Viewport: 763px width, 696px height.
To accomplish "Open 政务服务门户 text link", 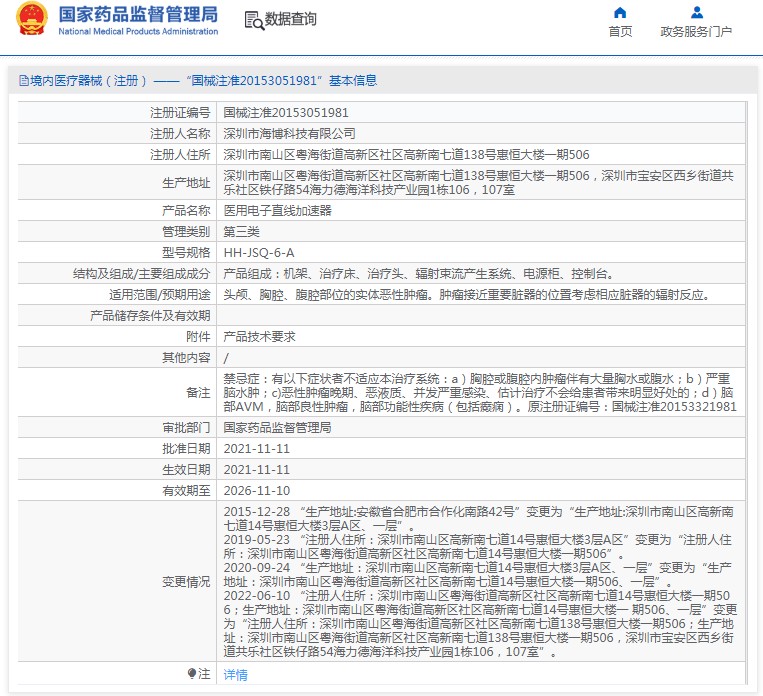I will pyautogui.click(x=696, y=32).
